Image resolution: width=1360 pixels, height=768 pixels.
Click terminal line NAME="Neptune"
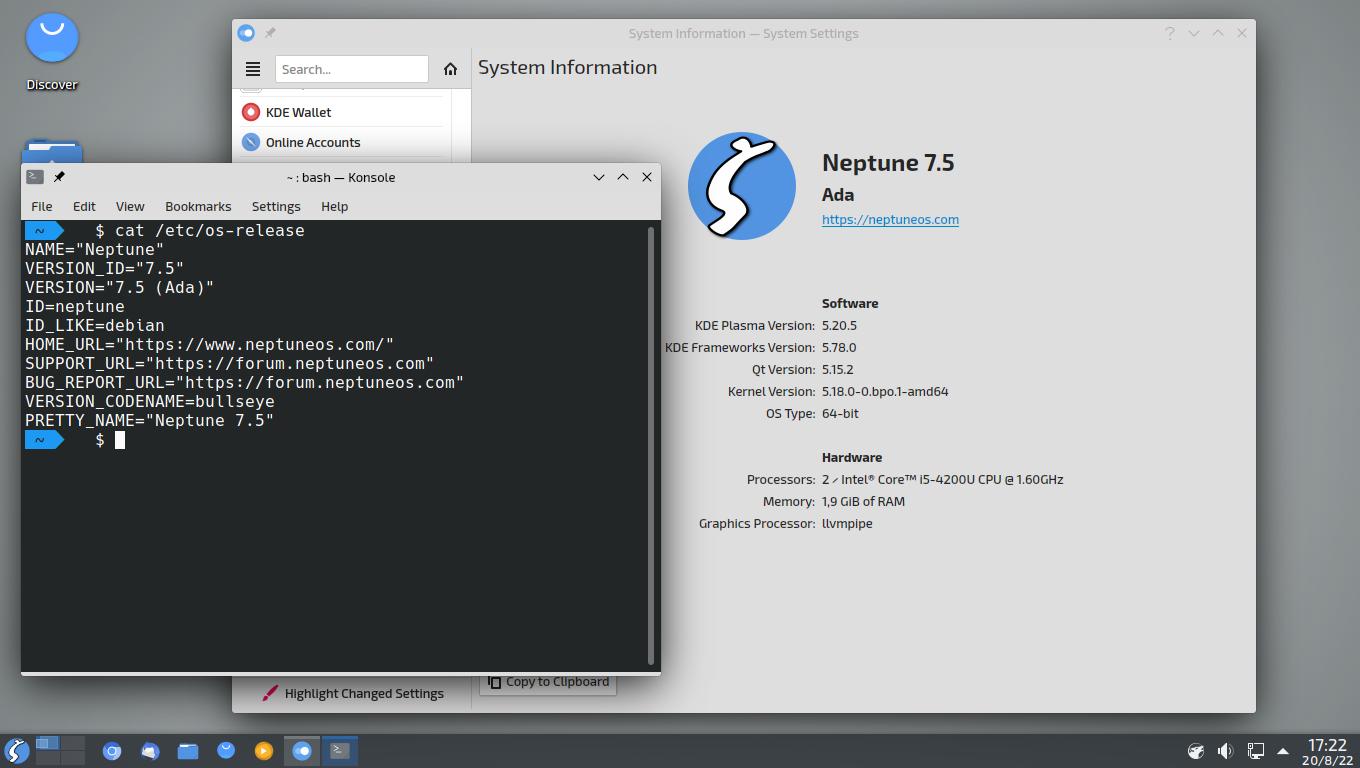(x=95, y=249)
